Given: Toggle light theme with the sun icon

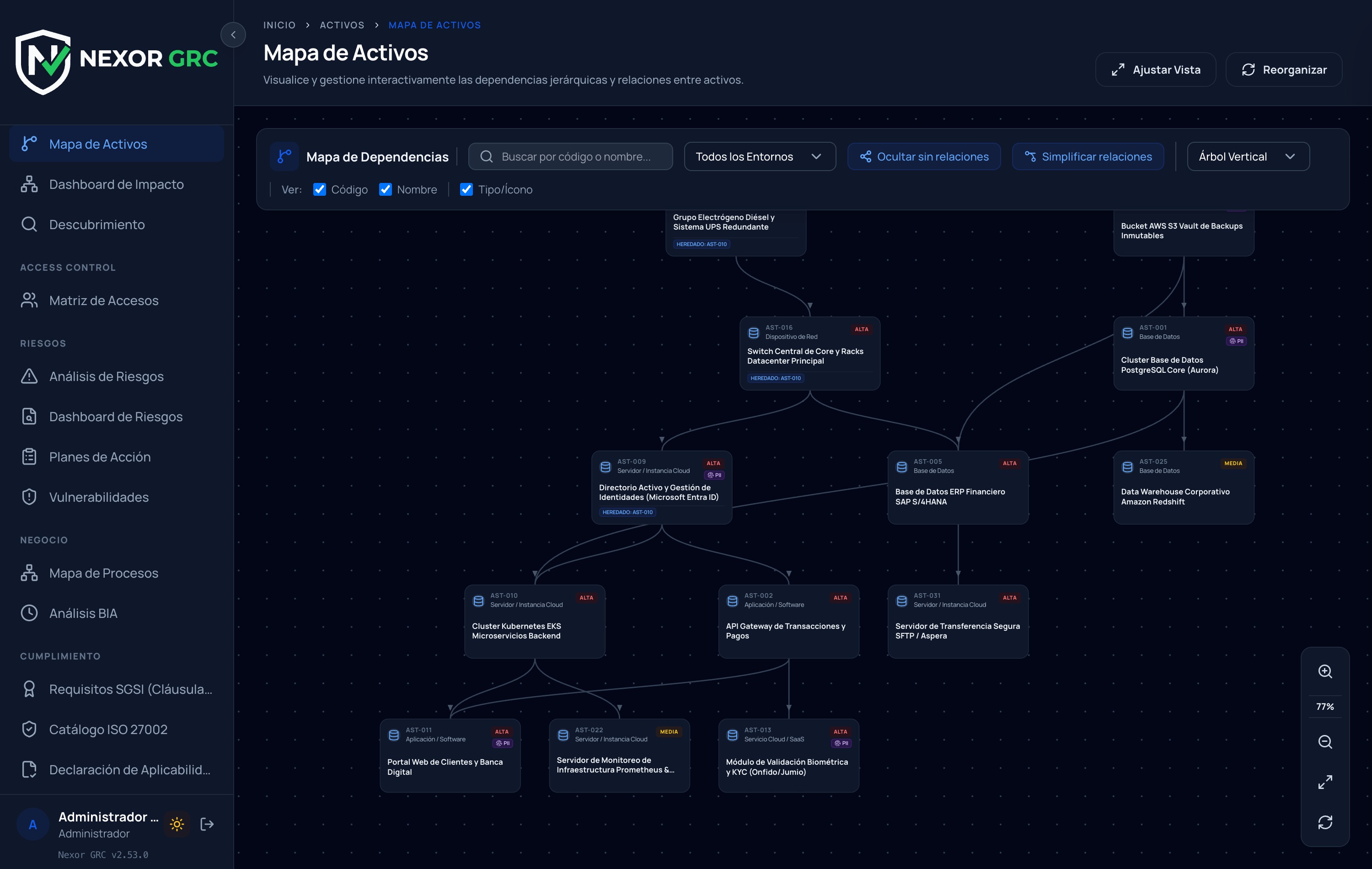Looking at the screenshot, I should [177, 824].
